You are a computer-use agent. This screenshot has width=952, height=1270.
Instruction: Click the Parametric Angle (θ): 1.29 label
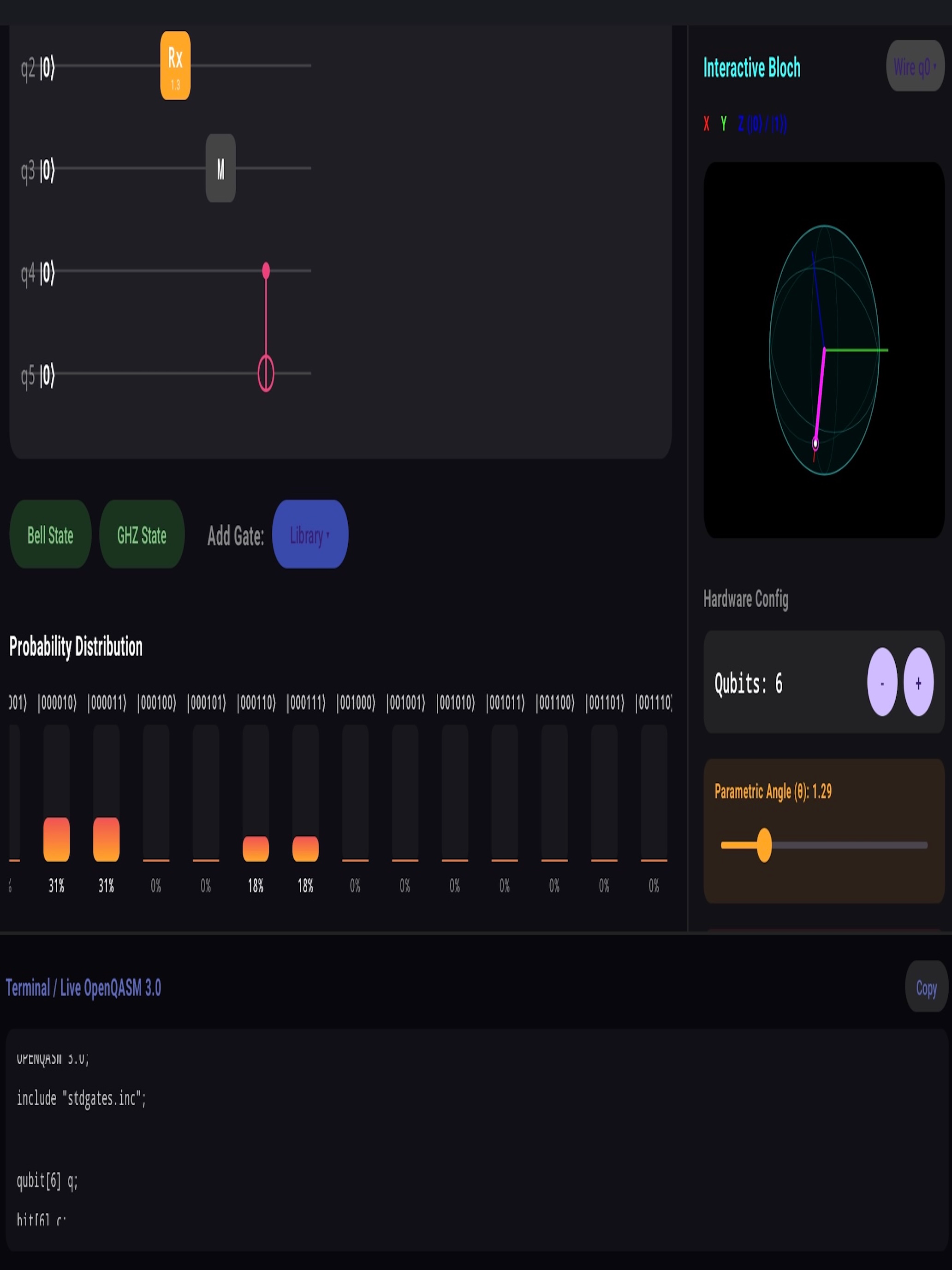coord(773,792)
